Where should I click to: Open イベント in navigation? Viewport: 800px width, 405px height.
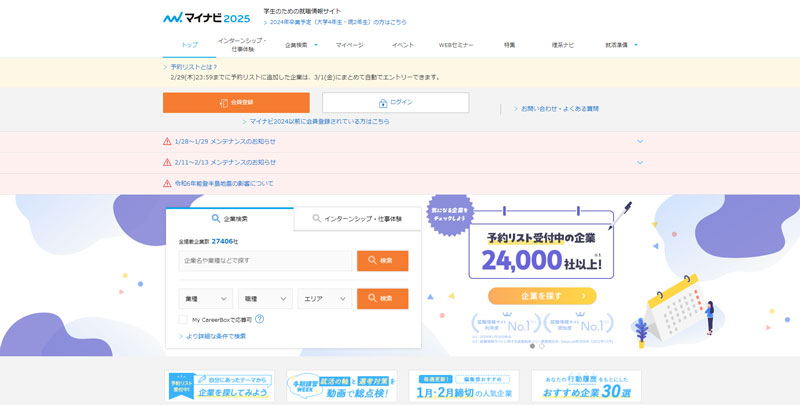[x=403, y=45]
